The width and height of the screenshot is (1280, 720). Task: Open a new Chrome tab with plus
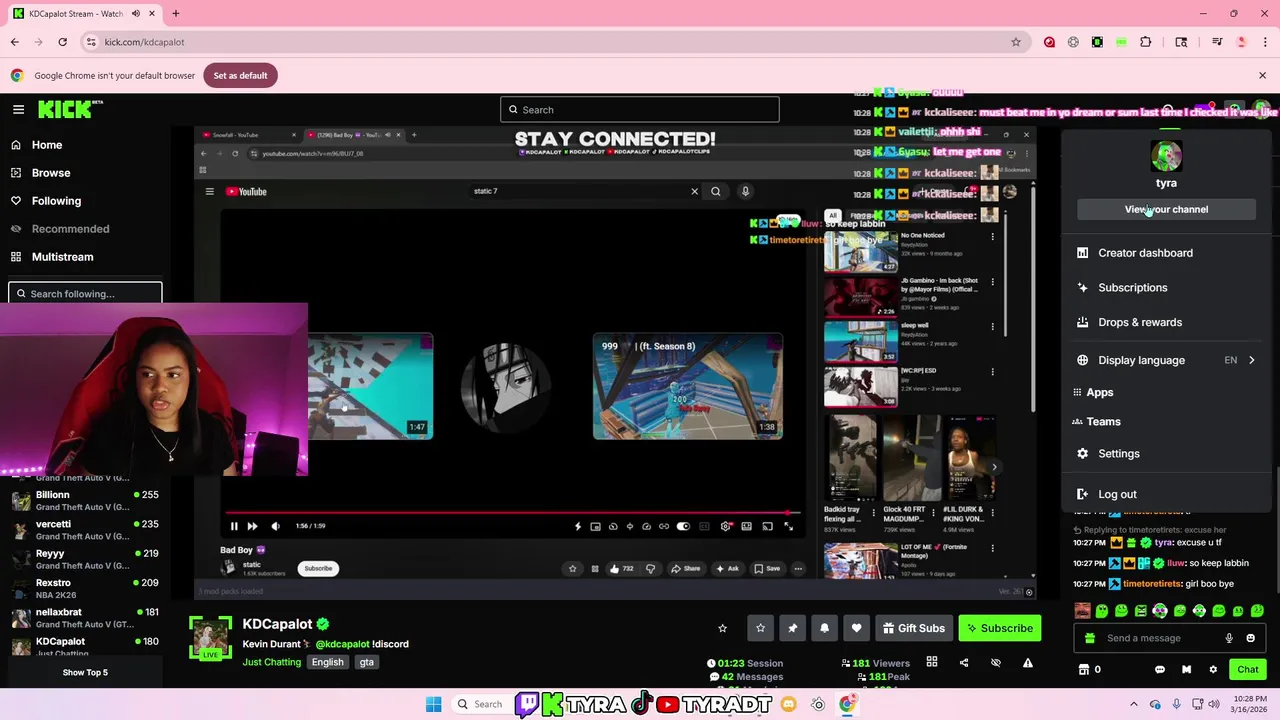176,13
